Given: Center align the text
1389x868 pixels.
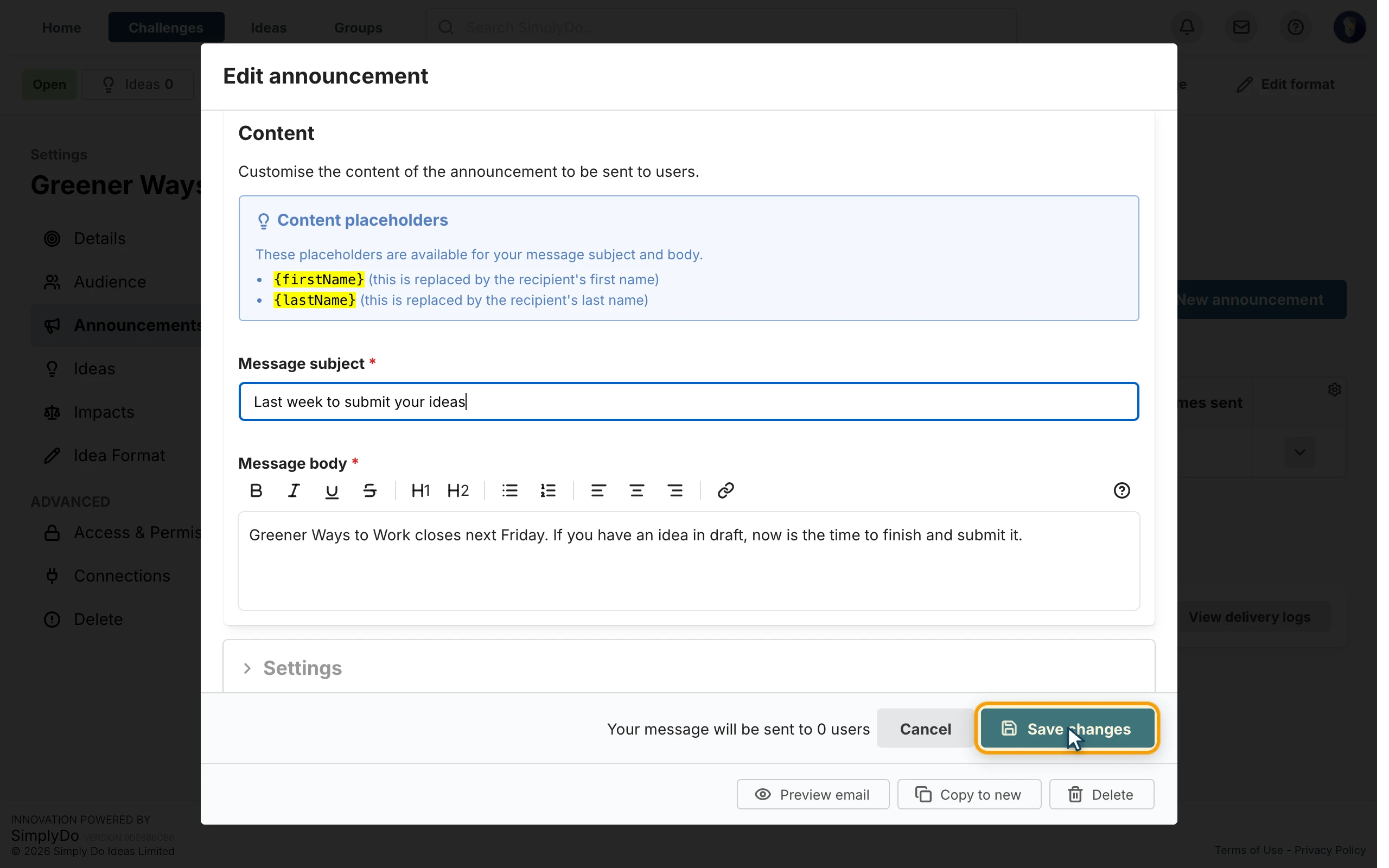Looking at the screenshot, I should pos(636,491).
